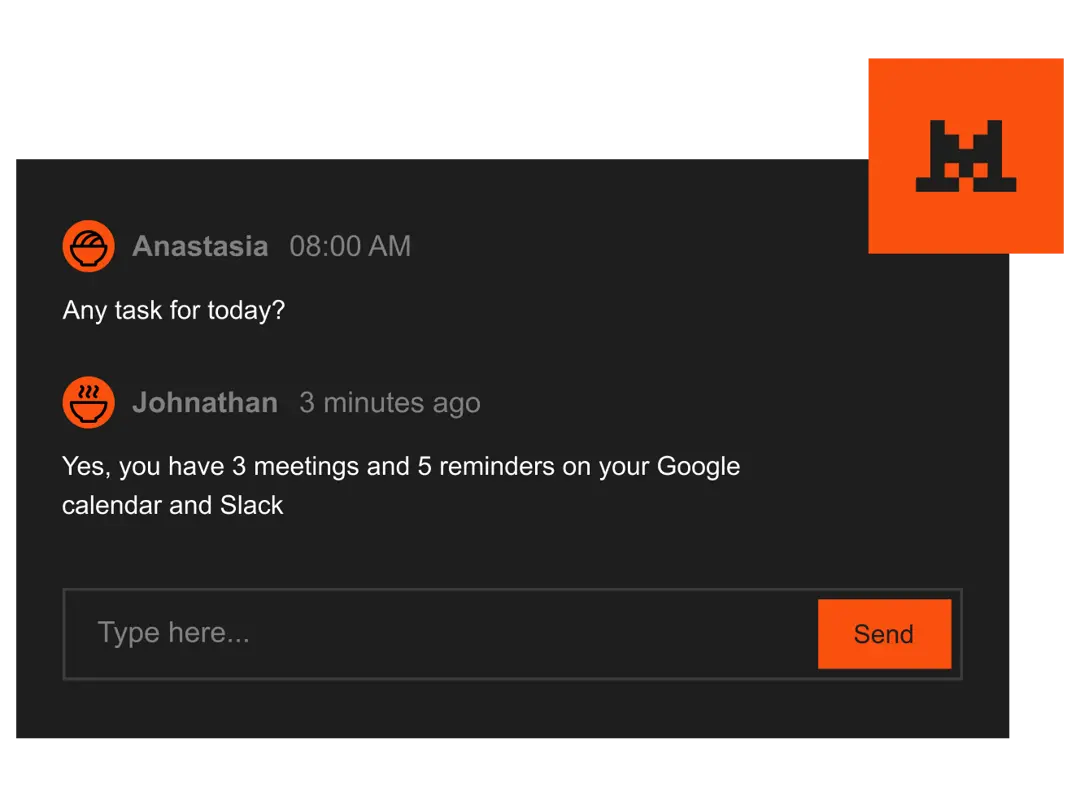
Task: Click the '3 minutes ago' timestamp
Action: [x=389, y=402]
